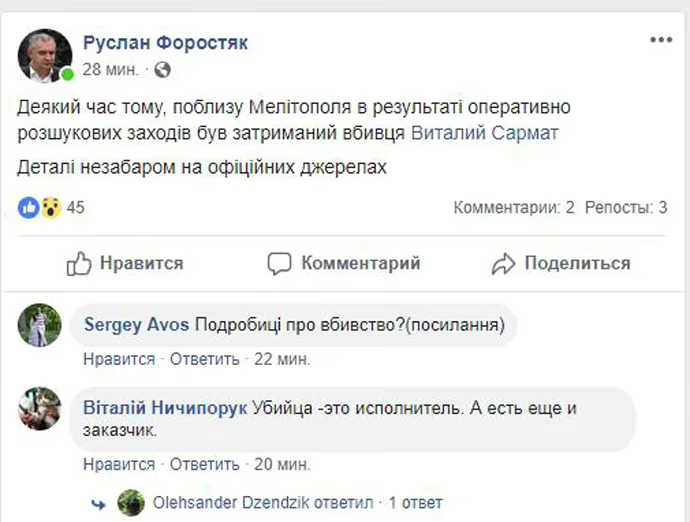Click the share arrow Поделиться icon
690x522 pixels.
point(502,264)
